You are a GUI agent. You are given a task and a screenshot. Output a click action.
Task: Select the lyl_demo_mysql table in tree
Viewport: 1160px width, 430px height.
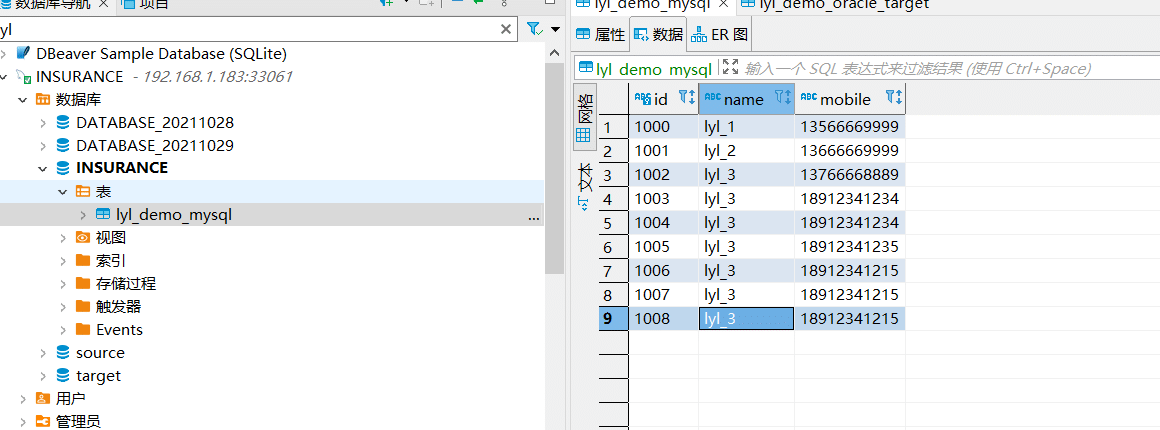[174, 214]
